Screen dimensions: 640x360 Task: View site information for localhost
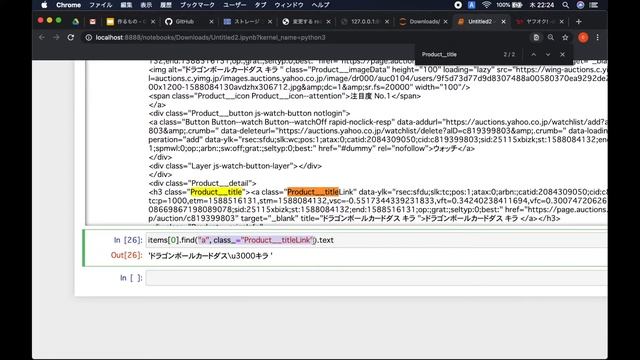pyautogui.click(x=88, y=37)
